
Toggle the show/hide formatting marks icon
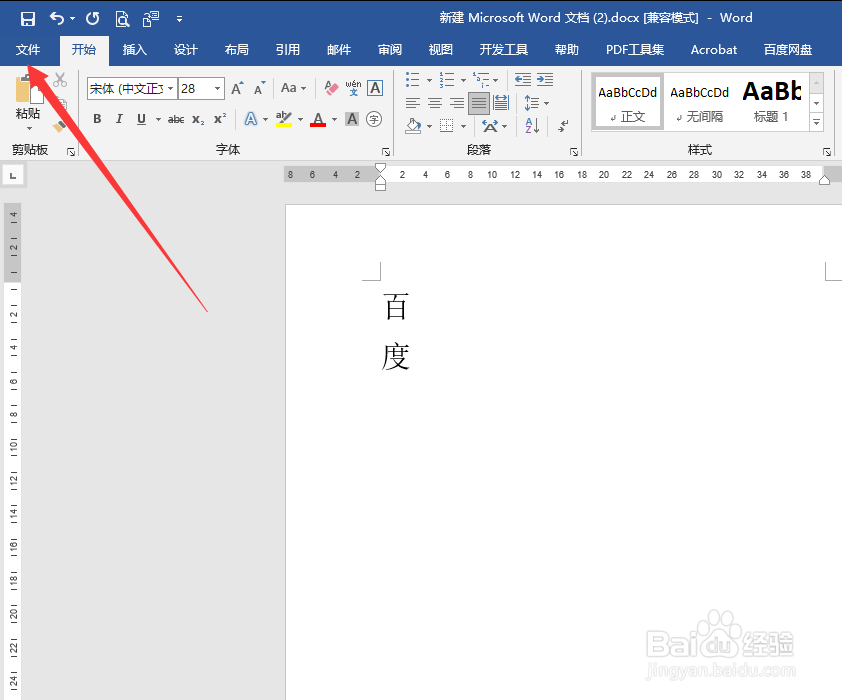(562, 126)
